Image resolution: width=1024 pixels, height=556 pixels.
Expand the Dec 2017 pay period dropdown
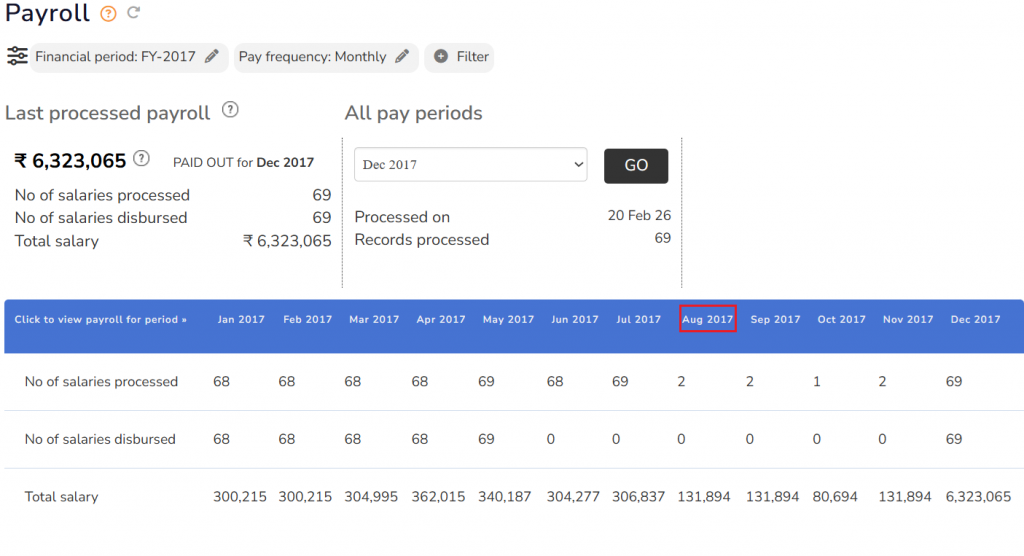click(x=470, y=165)
